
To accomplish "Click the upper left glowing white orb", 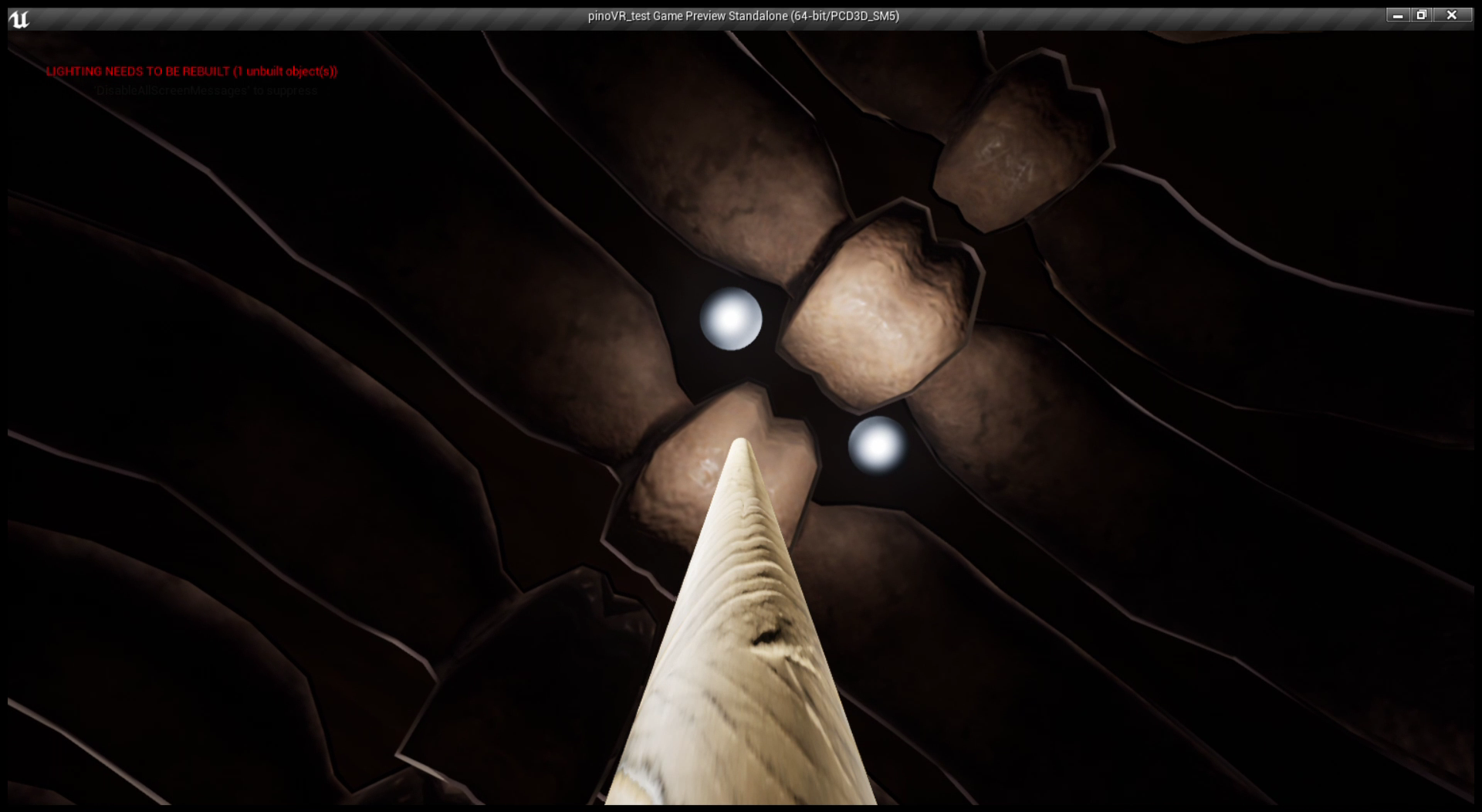I will (730, 319).
